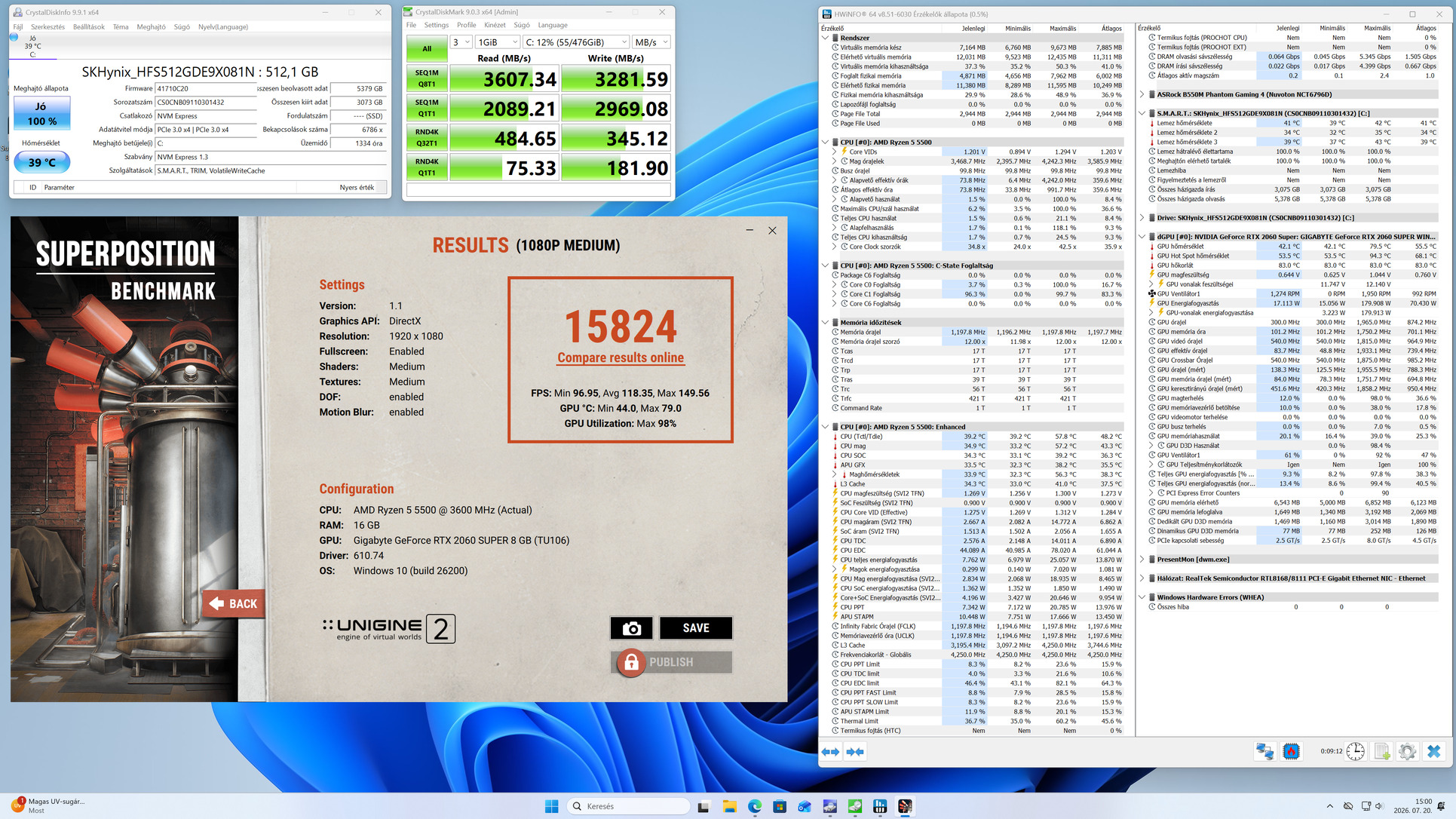Collapse the Rendszer sensor group
Viewport: 1456px width, 819px height.
click(x=825, y=38)
